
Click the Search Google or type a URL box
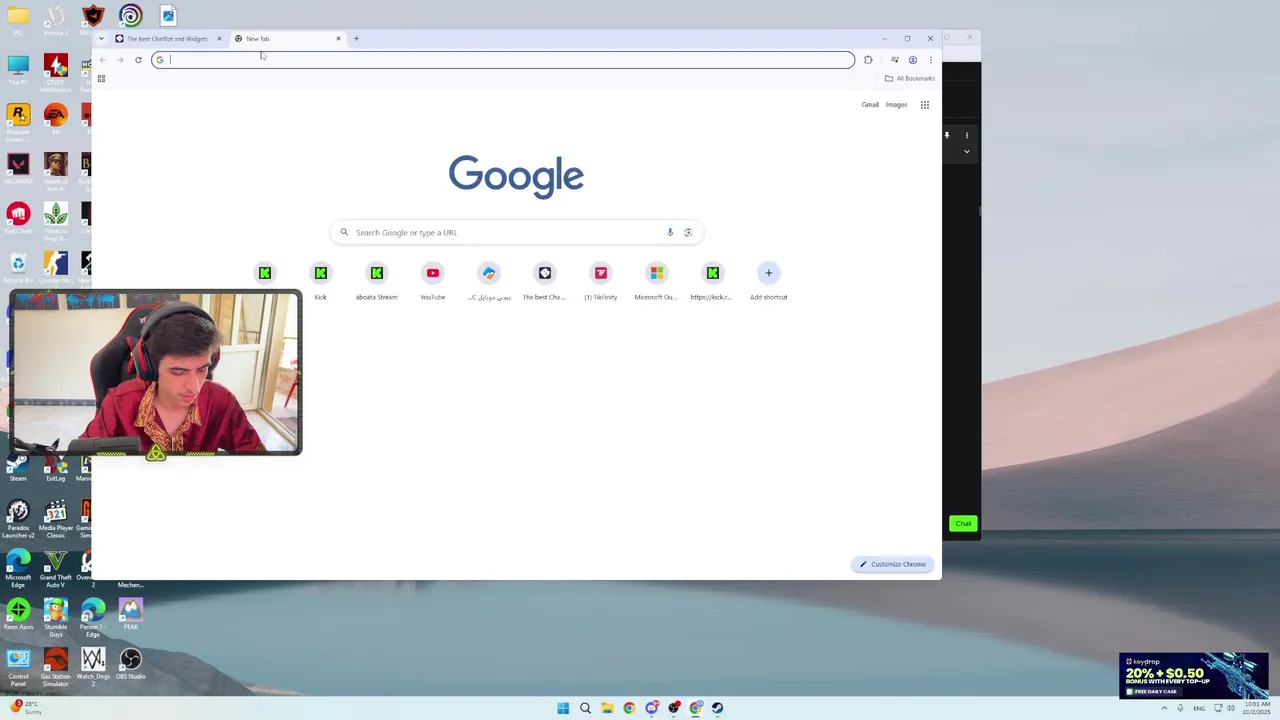pyautogui.click(x=516, y=232)
